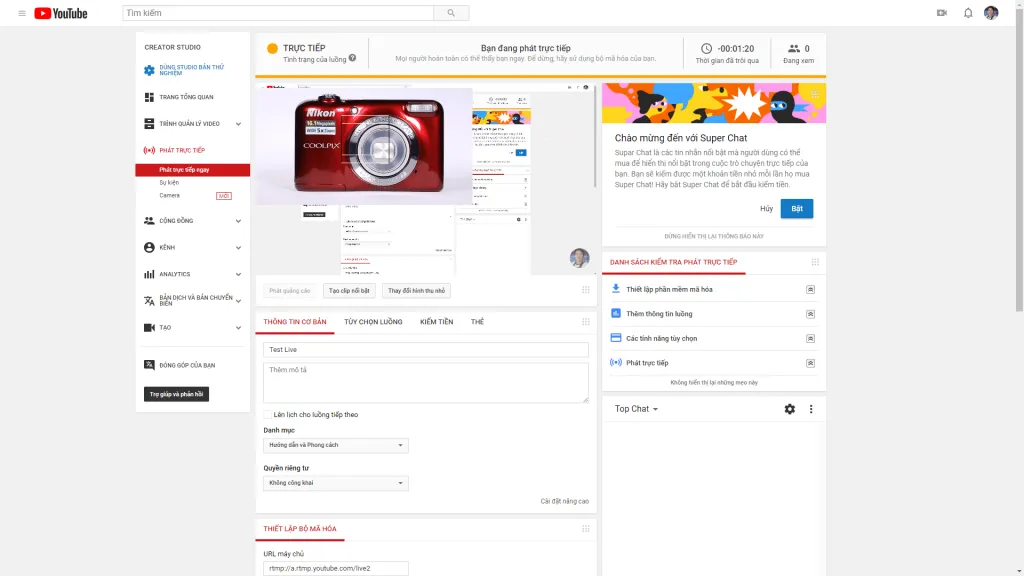Switch to the 'Tùy chọn luồng' tab

tap(373, 322)
